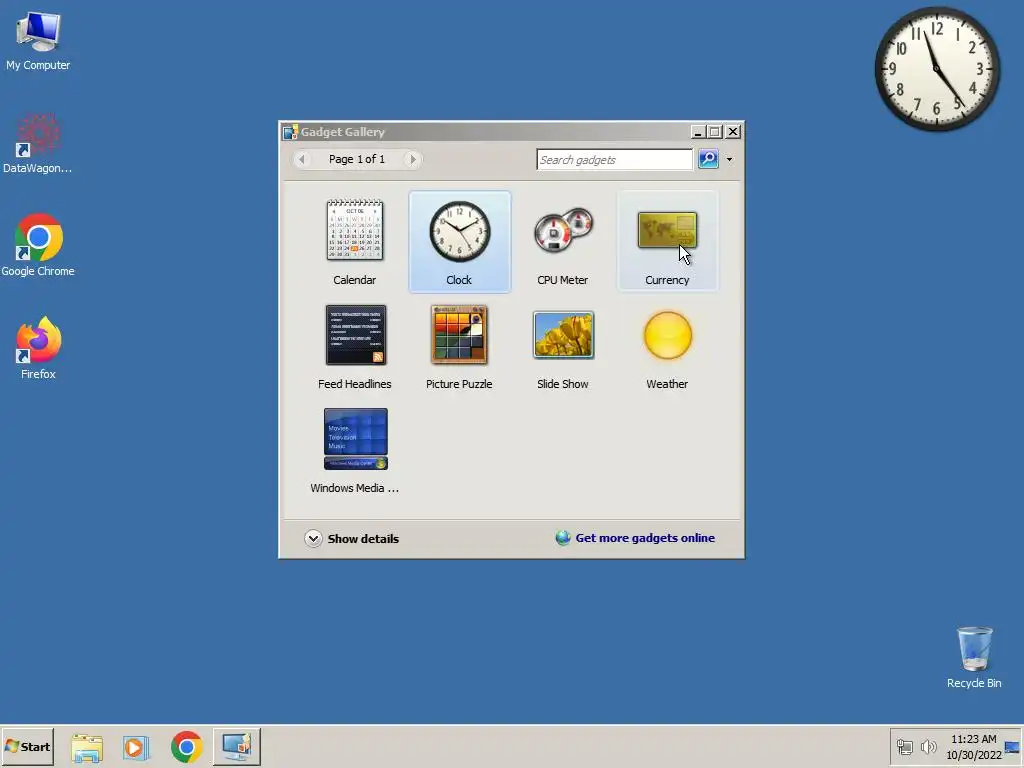This screenshot has height=768, width=1024.
Task: Maximize the Gadget Gallery window
Action: [715, 131]
